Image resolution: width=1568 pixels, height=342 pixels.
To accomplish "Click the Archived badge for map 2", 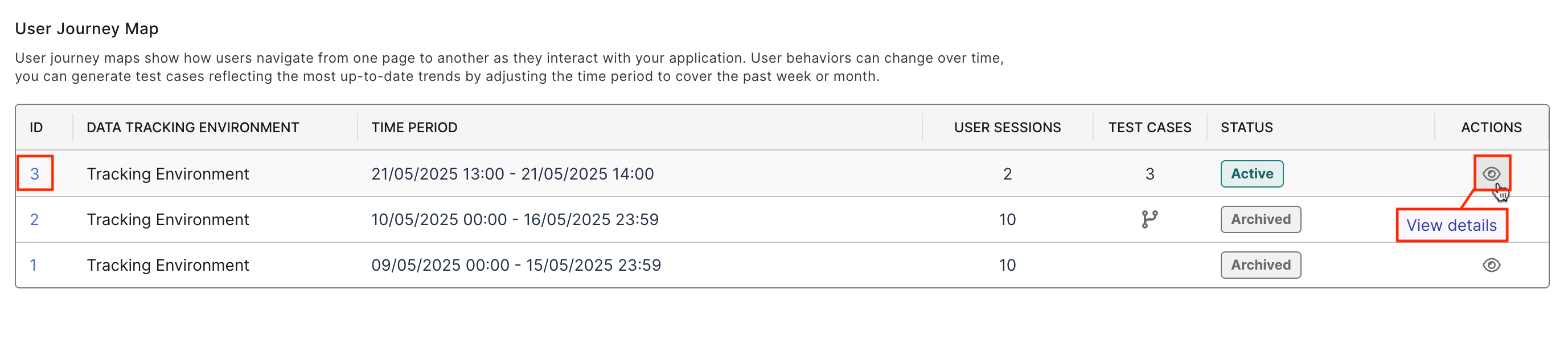I will [1260, 219].
